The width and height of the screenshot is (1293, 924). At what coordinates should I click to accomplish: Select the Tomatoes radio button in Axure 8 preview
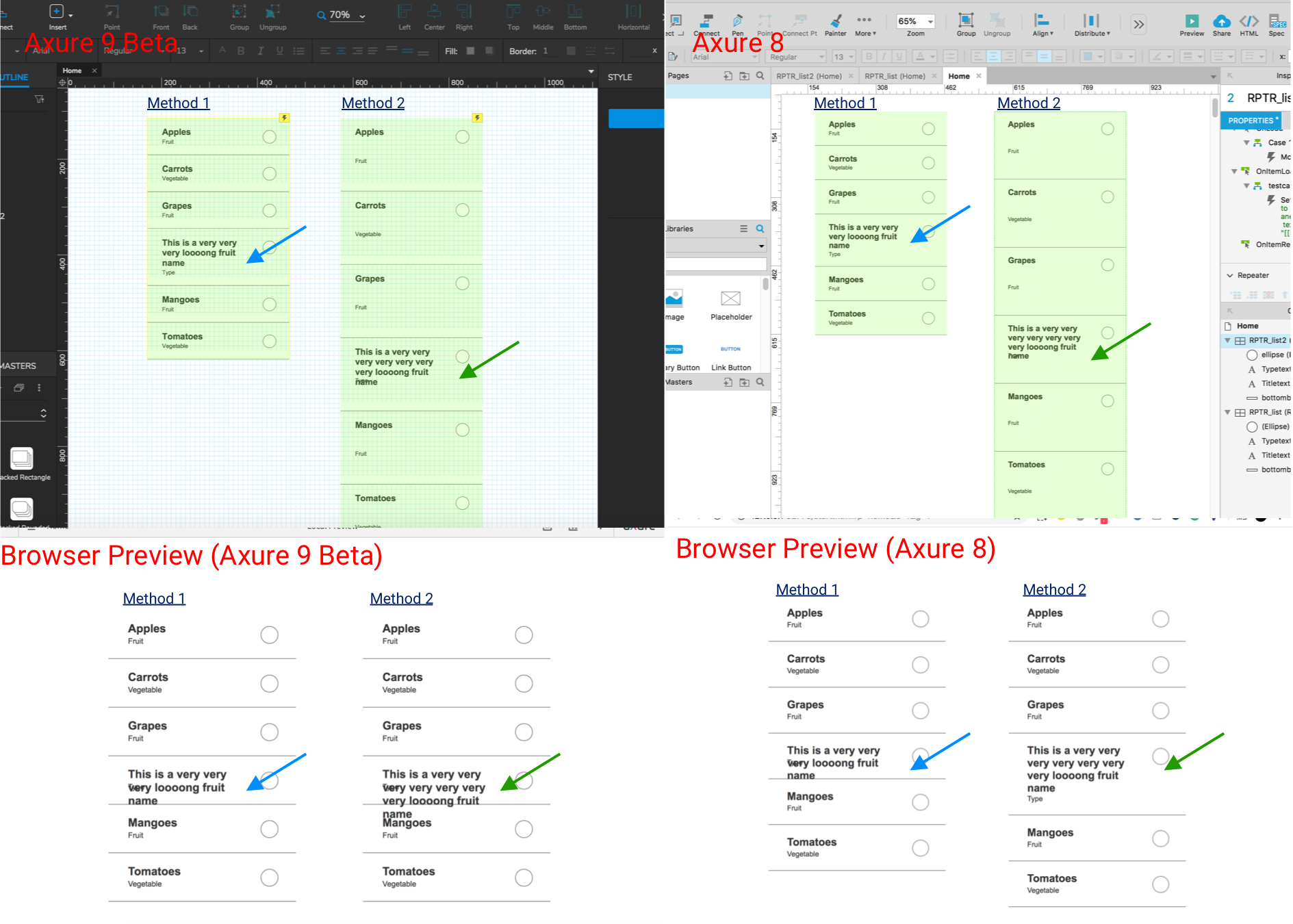pos(920,848)
